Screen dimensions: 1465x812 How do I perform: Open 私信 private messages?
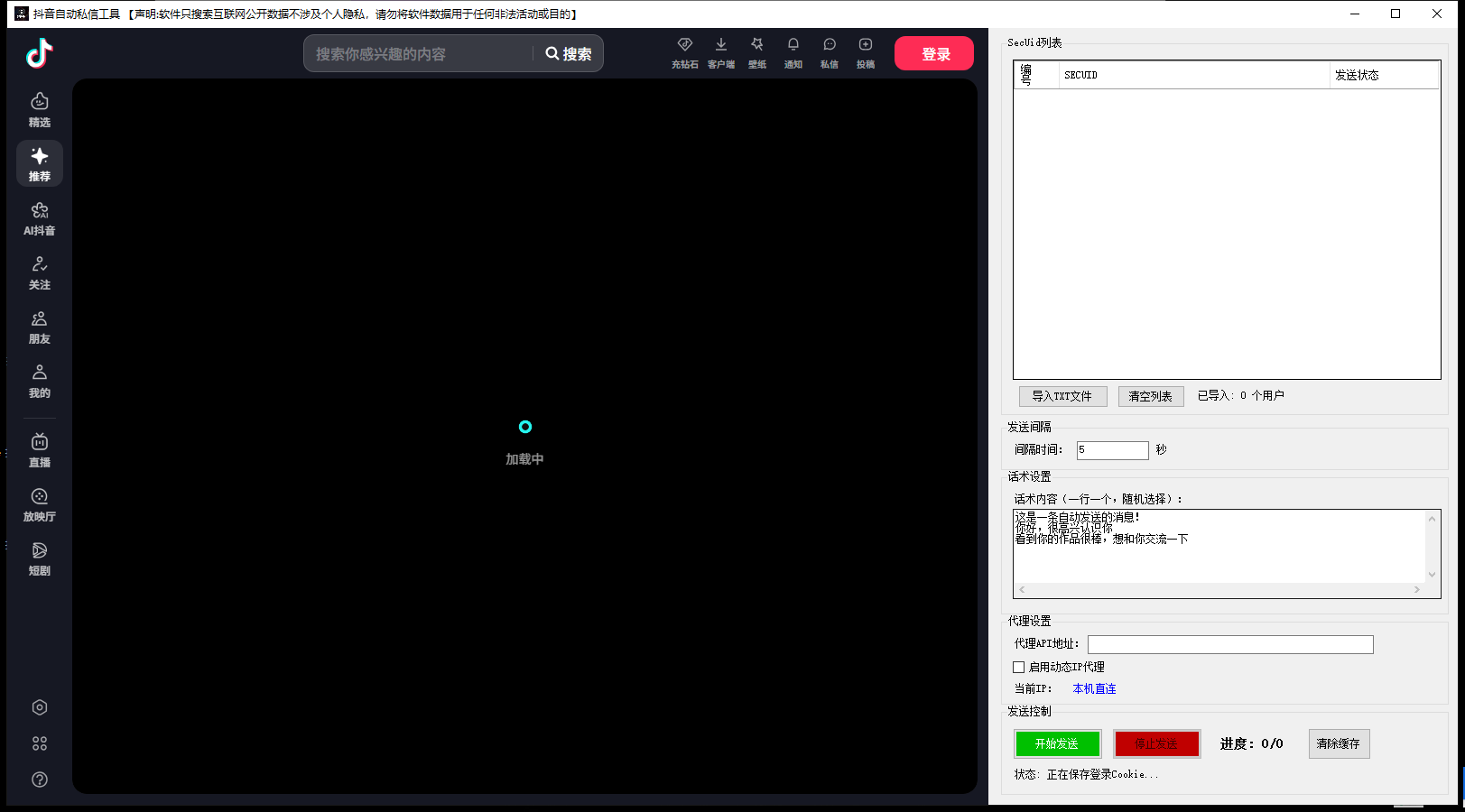tap(829, 51)
